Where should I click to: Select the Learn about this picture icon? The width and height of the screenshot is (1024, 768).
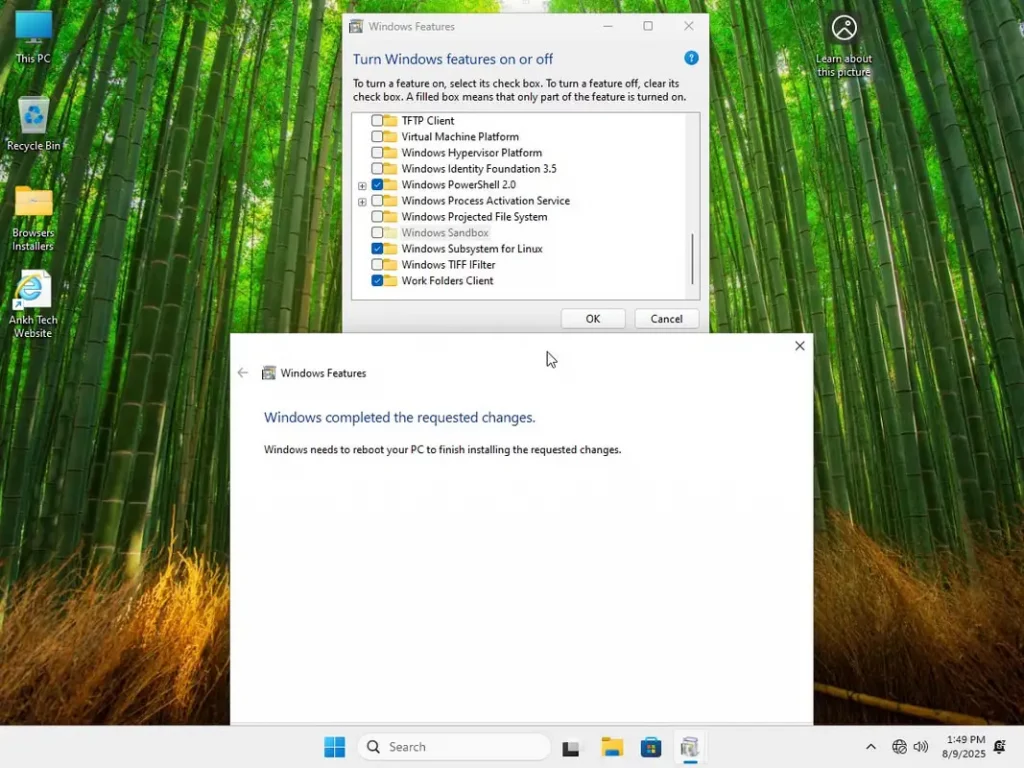844,29
